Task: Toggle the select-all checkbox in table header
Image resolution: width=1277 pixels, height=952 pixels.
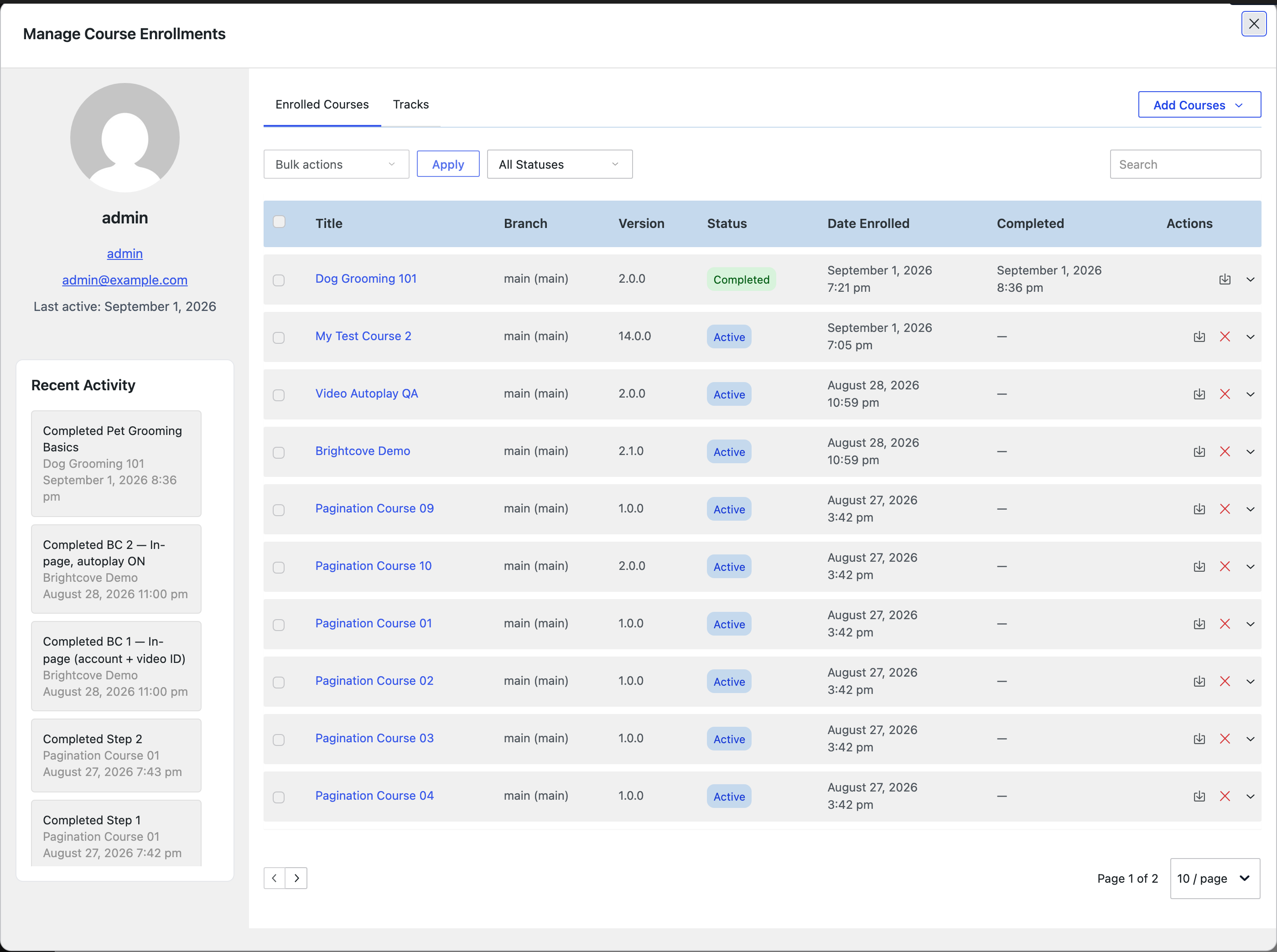Action: (x=279, y=222)
